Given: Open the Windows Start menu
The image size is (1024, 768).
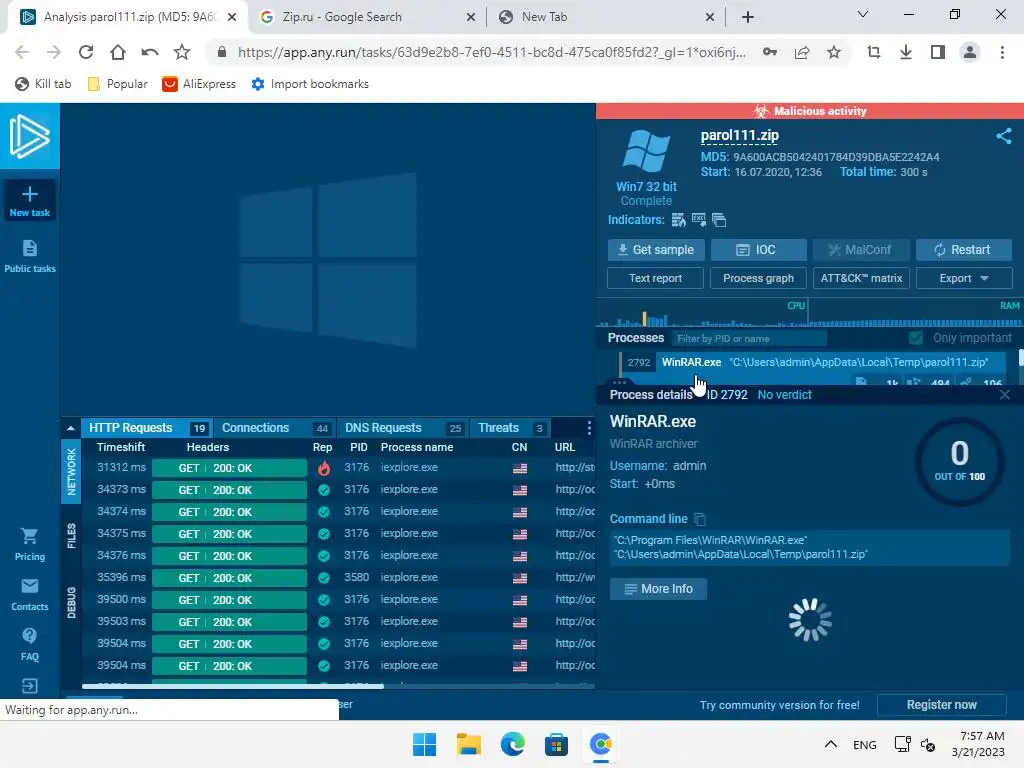Looking at the screenshot, I should tap(424, 744).
